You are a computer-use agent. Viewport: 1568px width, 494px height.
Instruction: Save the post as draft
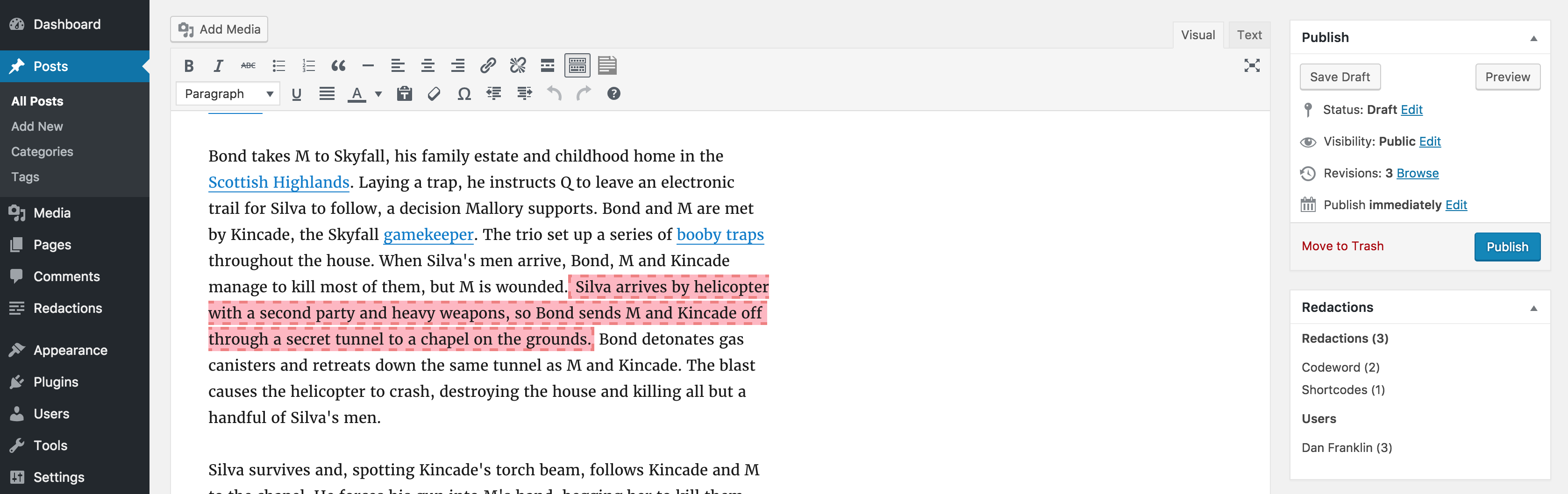[1340, 77]
